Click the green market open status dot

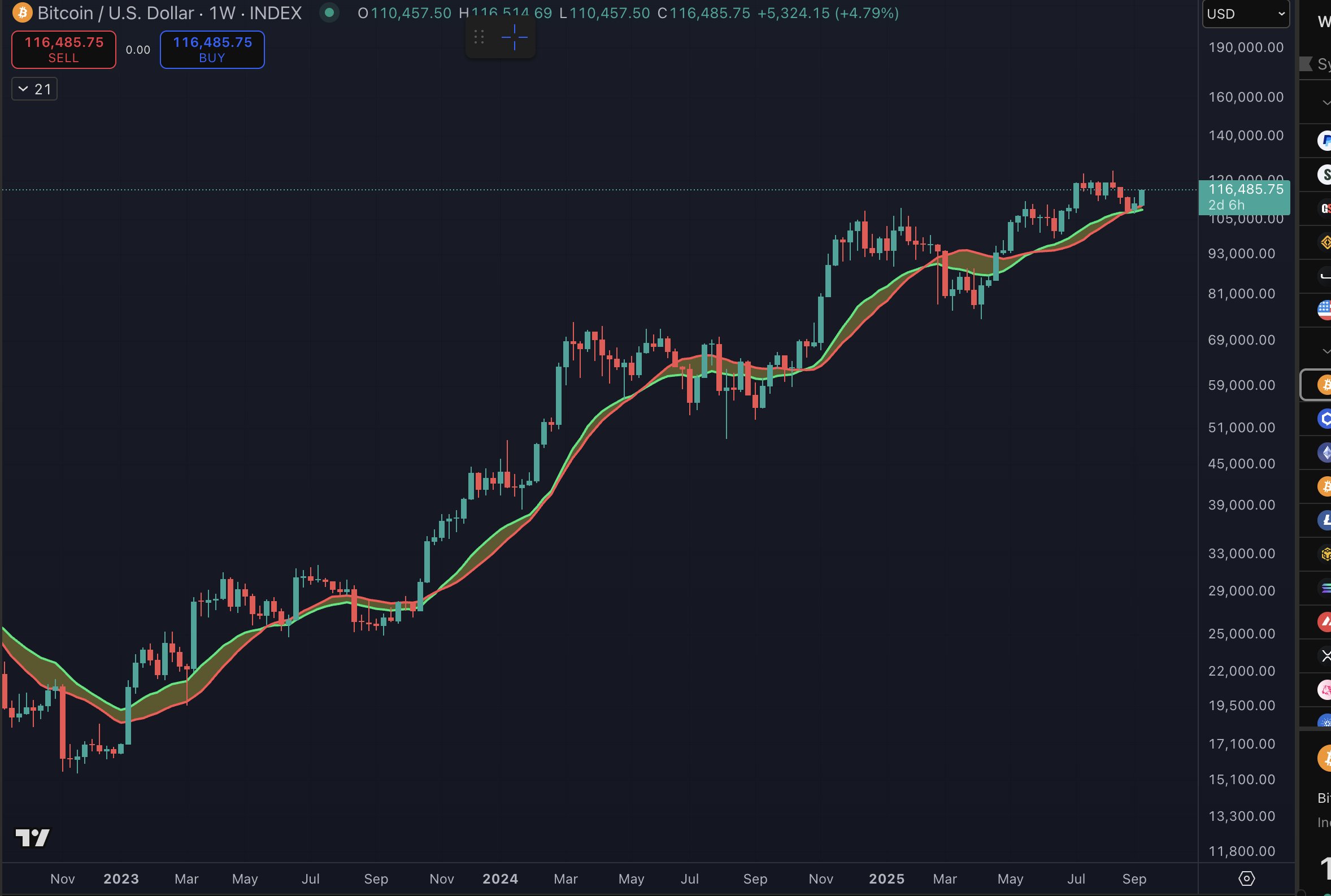point(329,12)
